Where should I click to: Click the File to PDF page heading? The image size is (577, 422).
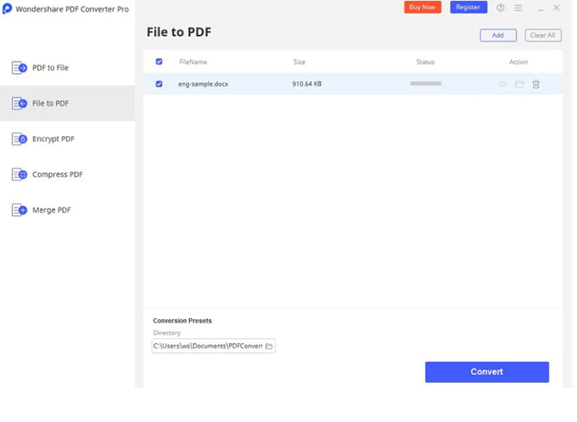coord(179,32)
